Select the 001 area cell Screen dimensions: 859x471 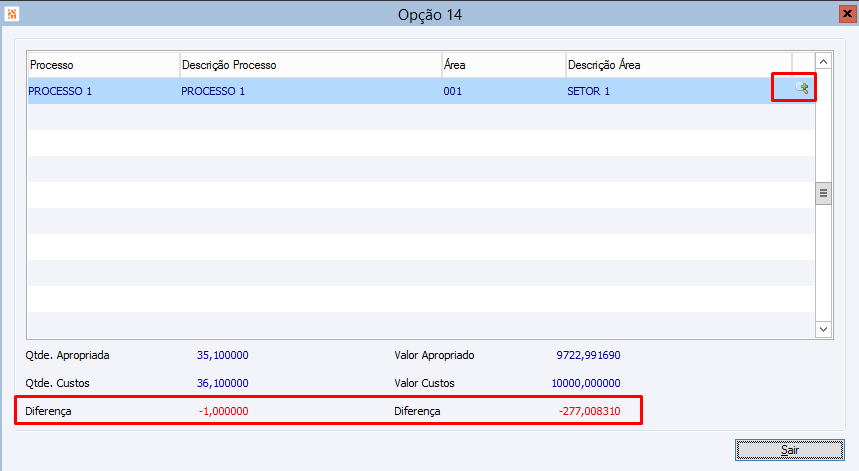click(x=455, y=91)
